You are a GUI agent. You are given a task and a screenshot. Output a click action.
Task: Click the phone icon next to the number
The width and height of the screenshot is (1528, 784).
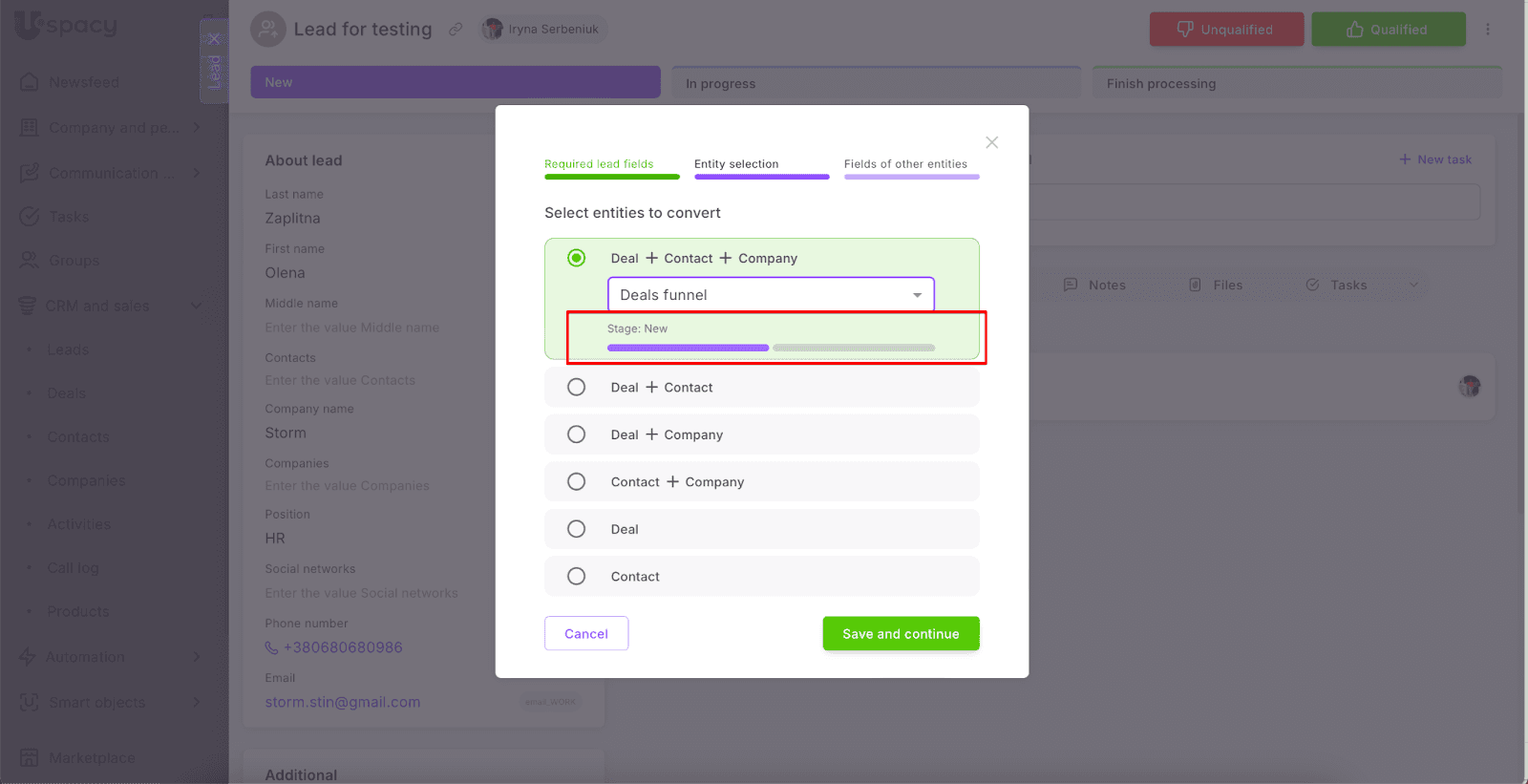[x=272, y=647]
